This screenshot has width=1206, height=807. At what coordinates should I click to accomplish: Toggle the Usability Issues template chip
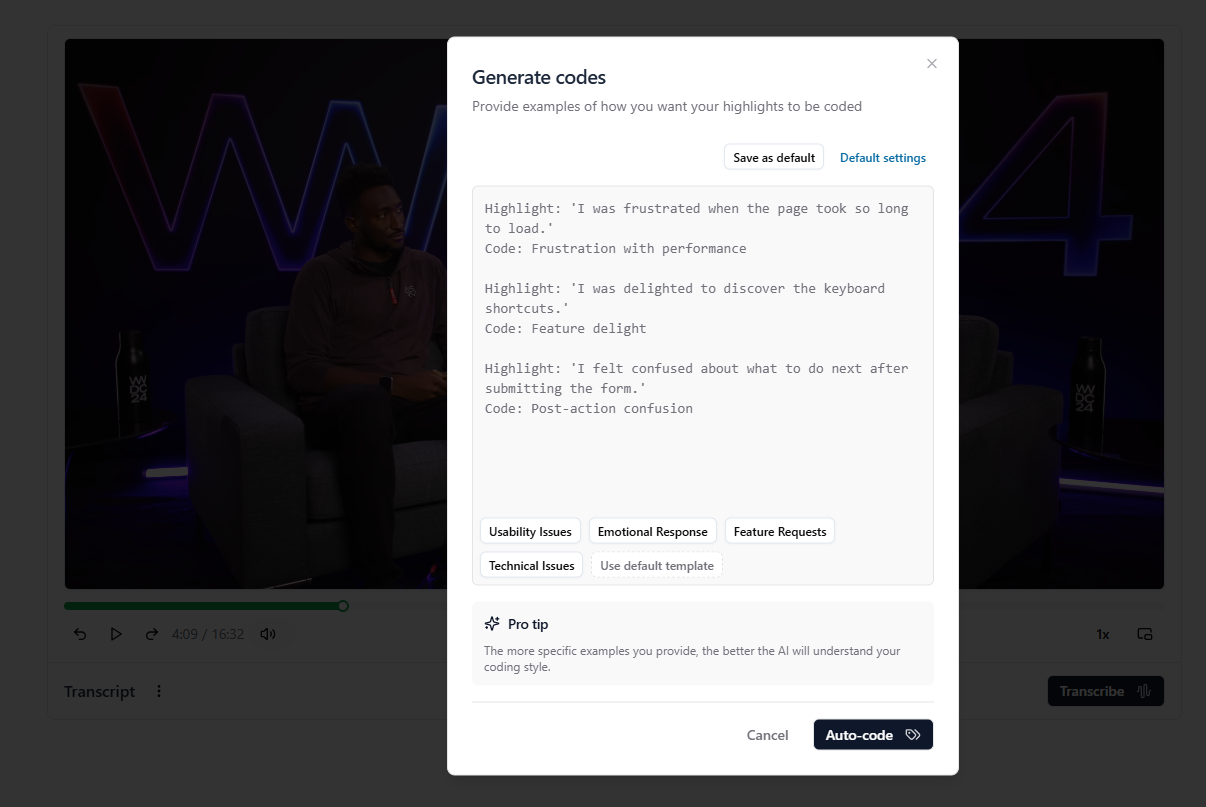pyautogui.click(x=530, y=531)
